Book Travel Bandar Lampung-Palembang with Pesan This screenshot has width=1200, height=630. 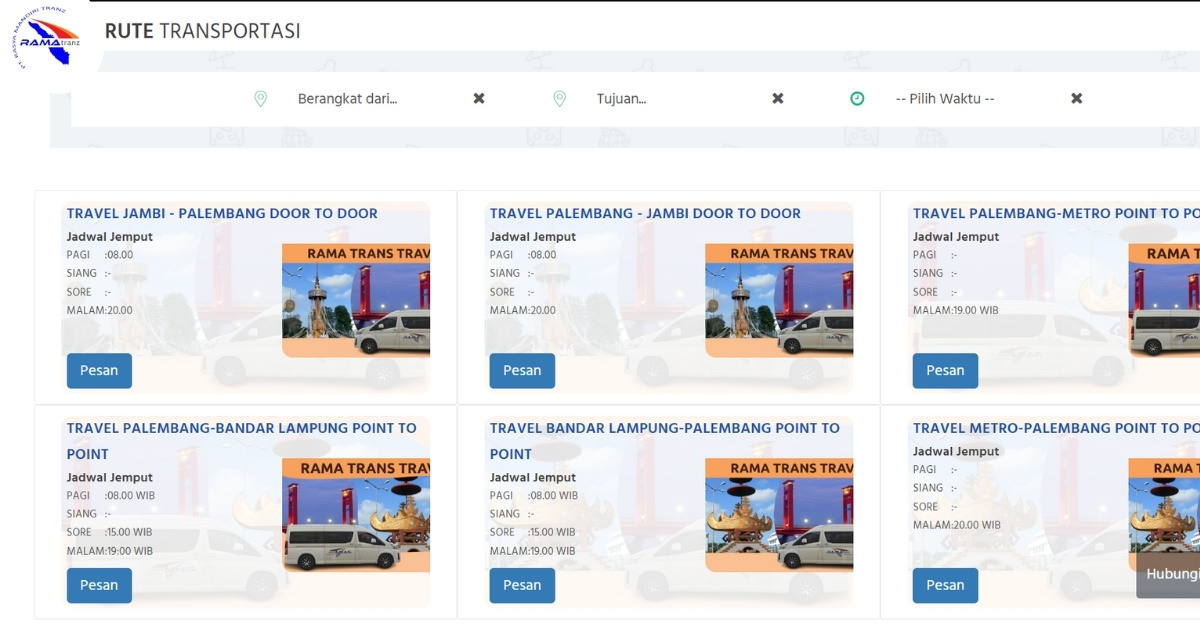pos(522,585)
